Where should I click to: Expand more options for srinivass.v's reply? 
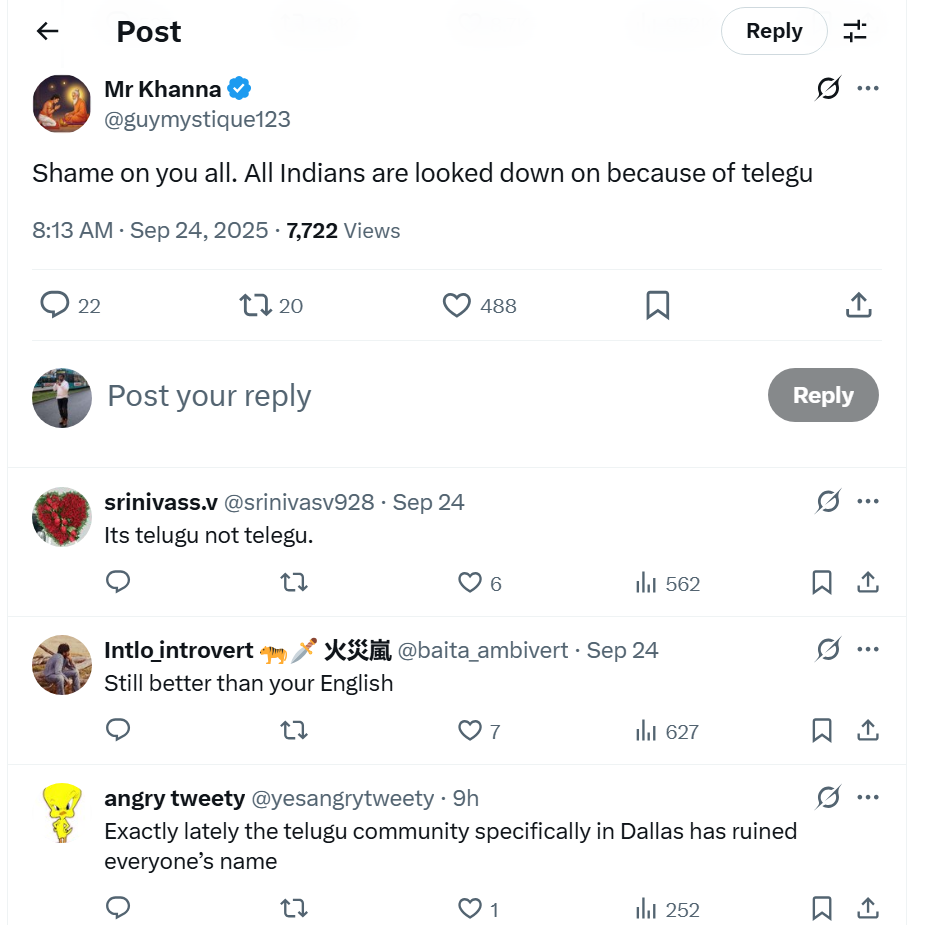click(868, 501)
